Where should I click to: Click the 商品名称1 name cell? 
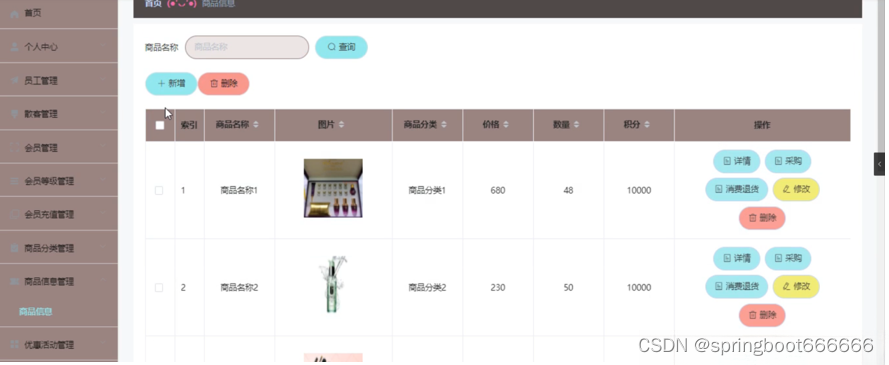point(239,190)
